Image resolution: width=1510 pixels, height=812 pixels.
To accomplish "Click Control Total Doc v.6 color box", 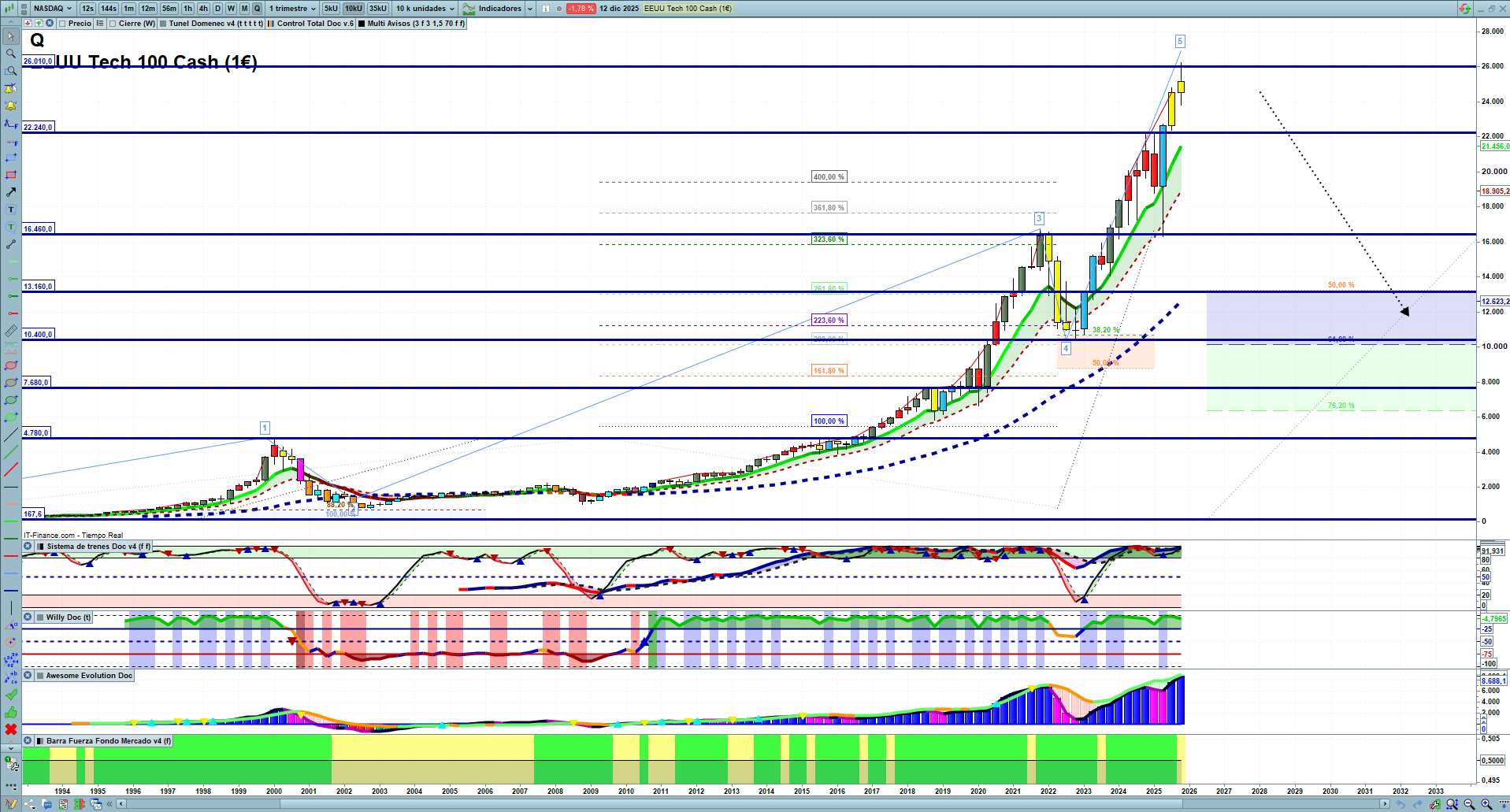I will 271,24.
